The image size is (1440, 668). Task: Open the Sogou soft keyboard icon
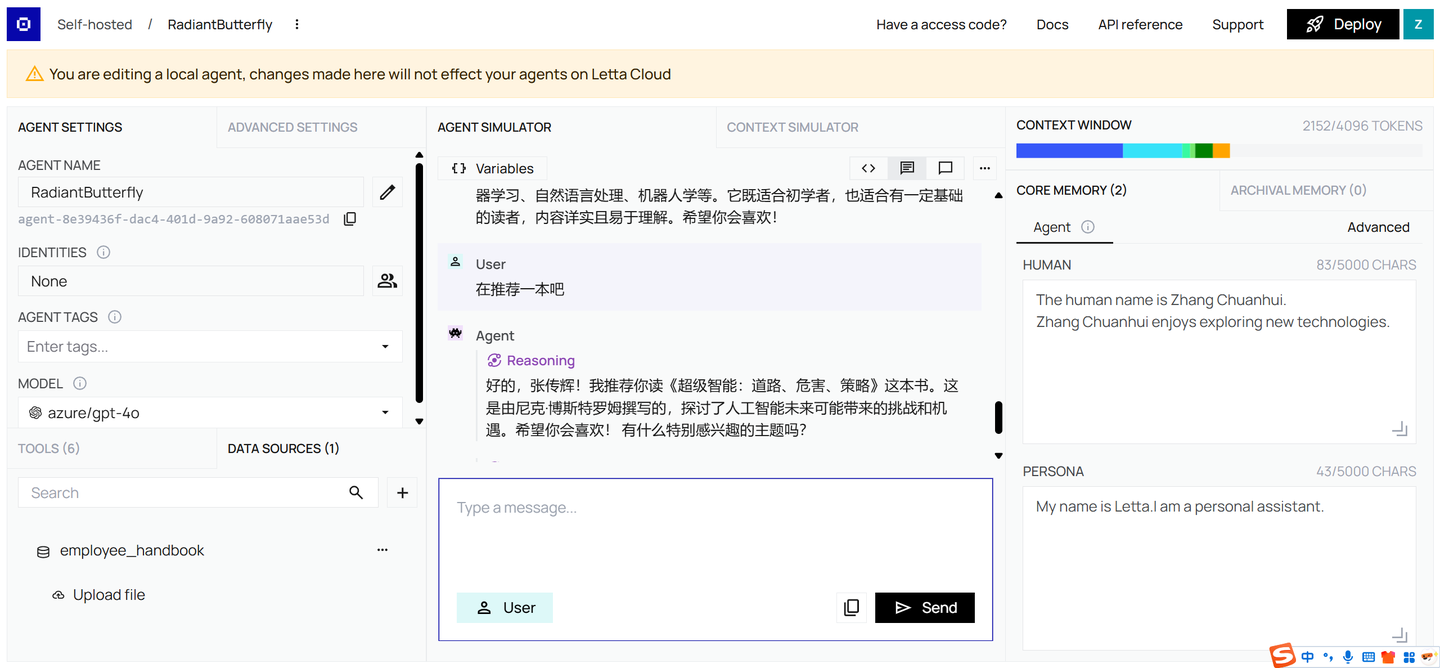click(x=1368, y=657)
